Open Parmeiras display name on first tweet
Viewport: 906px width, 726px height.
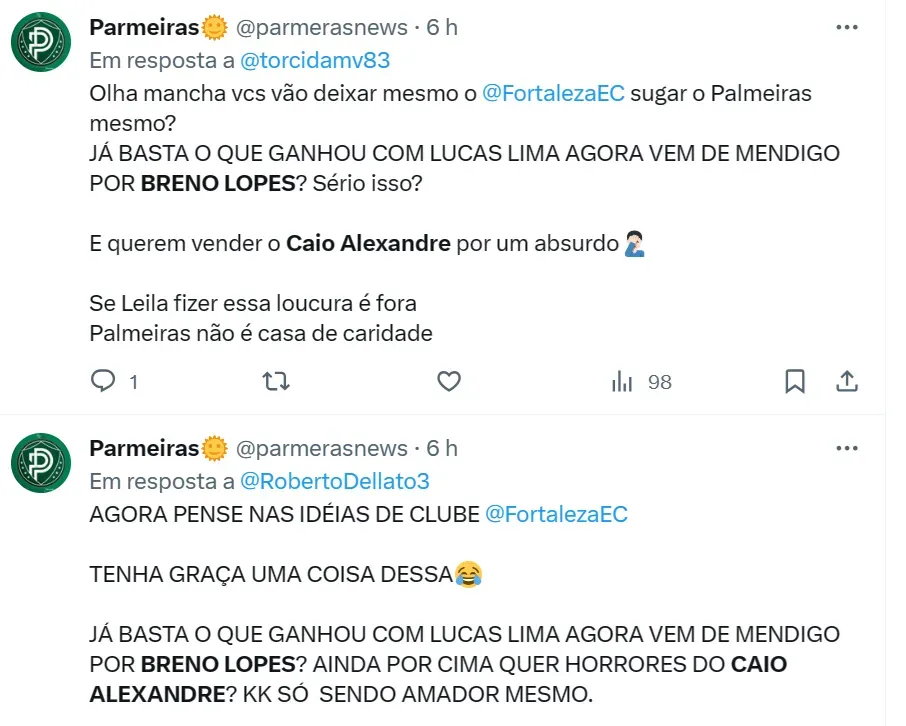(x=145, y=27)
